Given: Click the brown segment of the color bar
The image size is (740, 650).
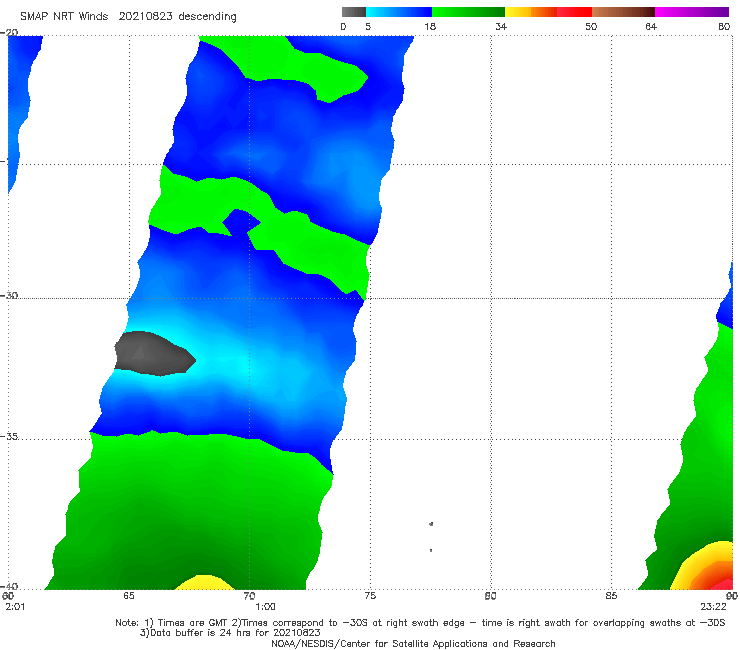Looking at the screenshot, I should [x=623, y=12].
